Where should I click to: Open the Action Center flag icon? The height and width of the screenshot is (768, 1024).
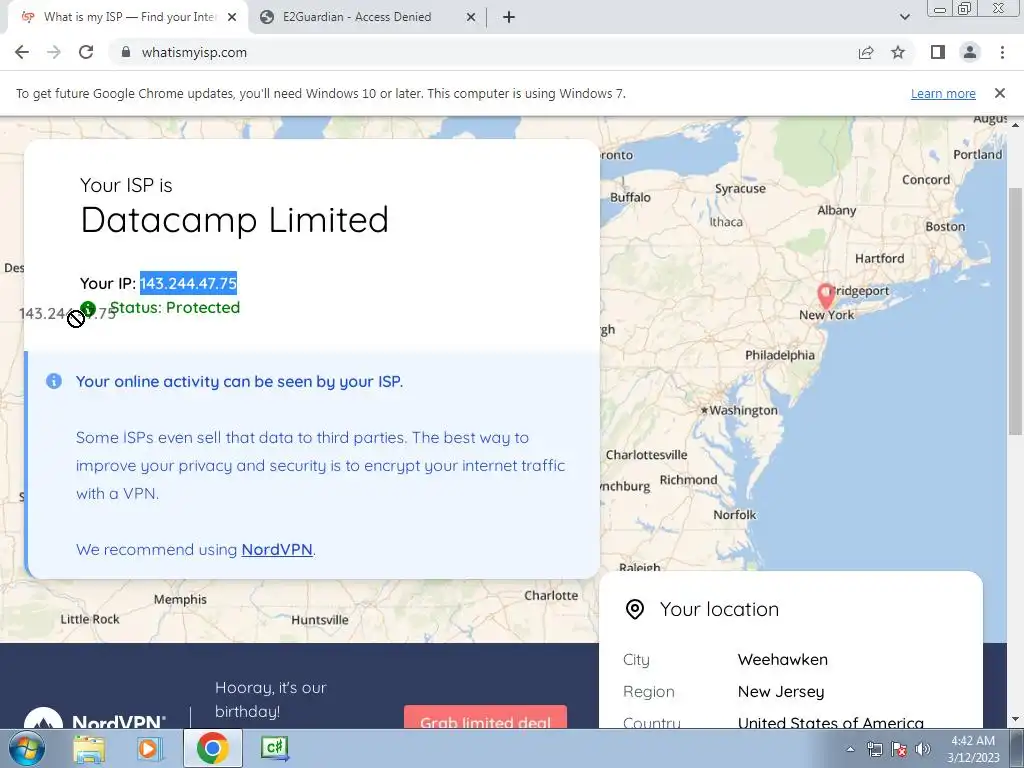click(x=899, y=749)
